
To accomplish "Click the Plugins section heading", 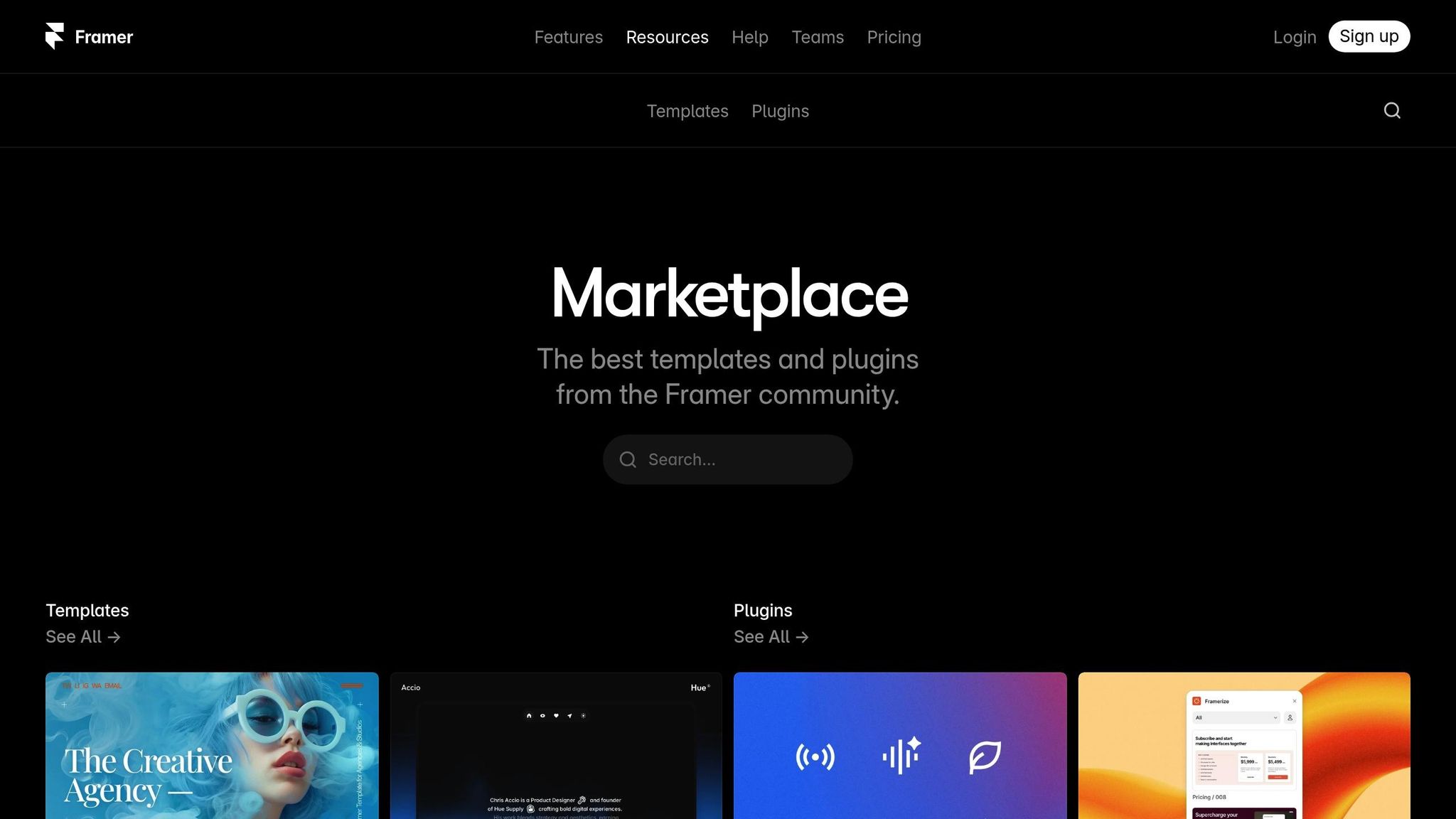I will [763, 611].
